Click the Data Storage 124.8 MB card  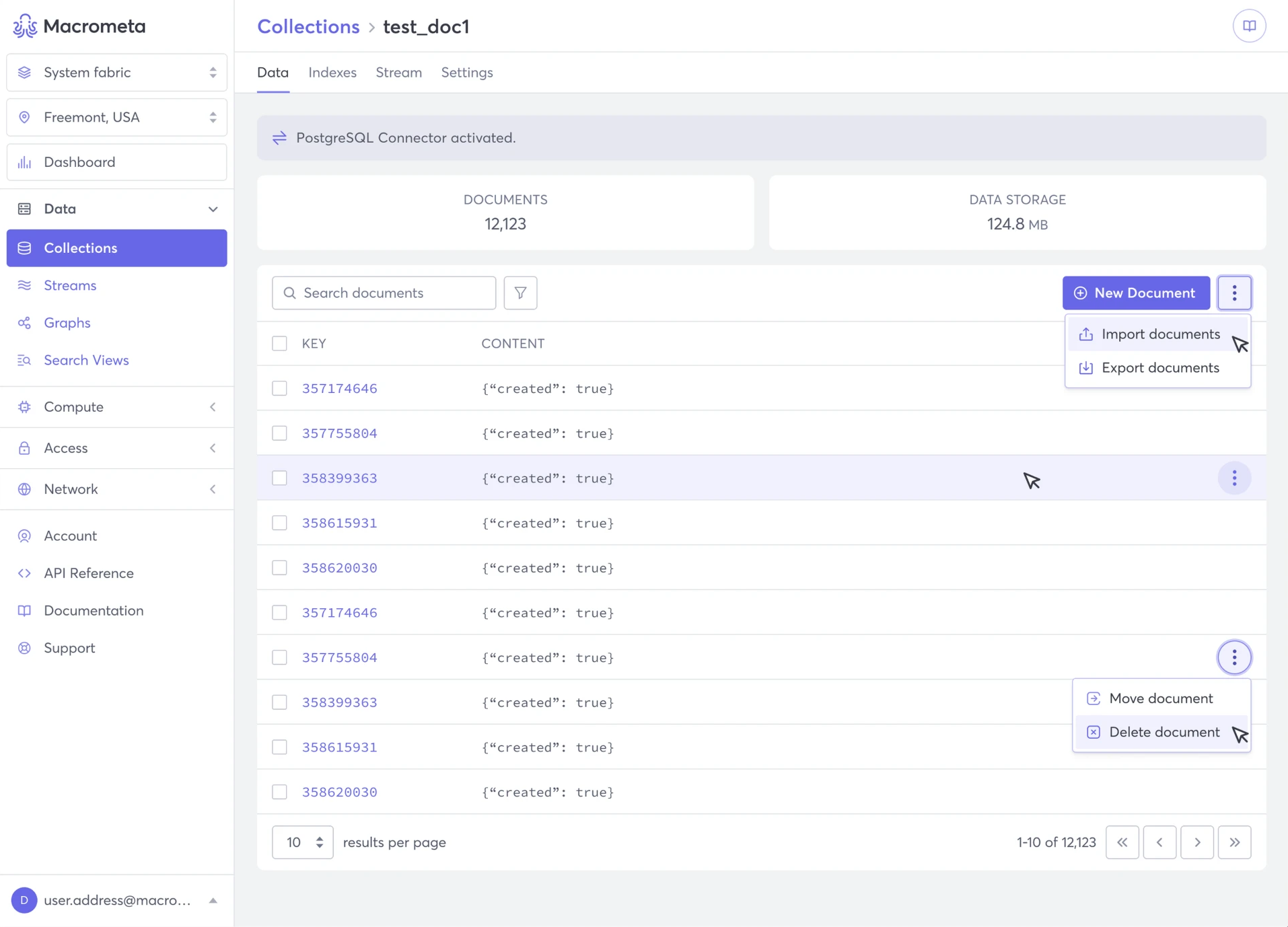[x=1017, y=213]
